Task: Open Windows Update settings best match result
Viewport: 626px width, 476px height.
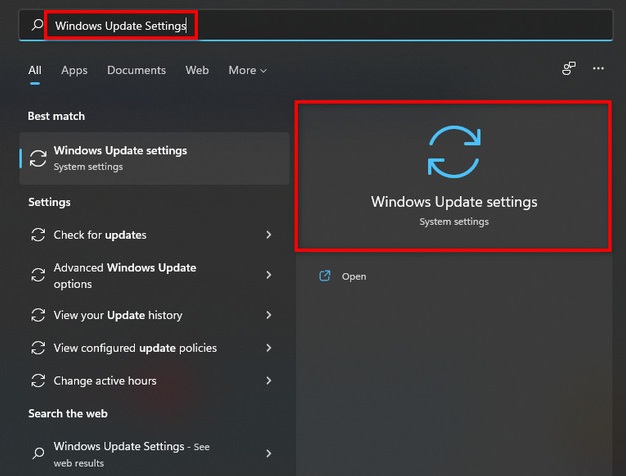Action: (154, 159)
